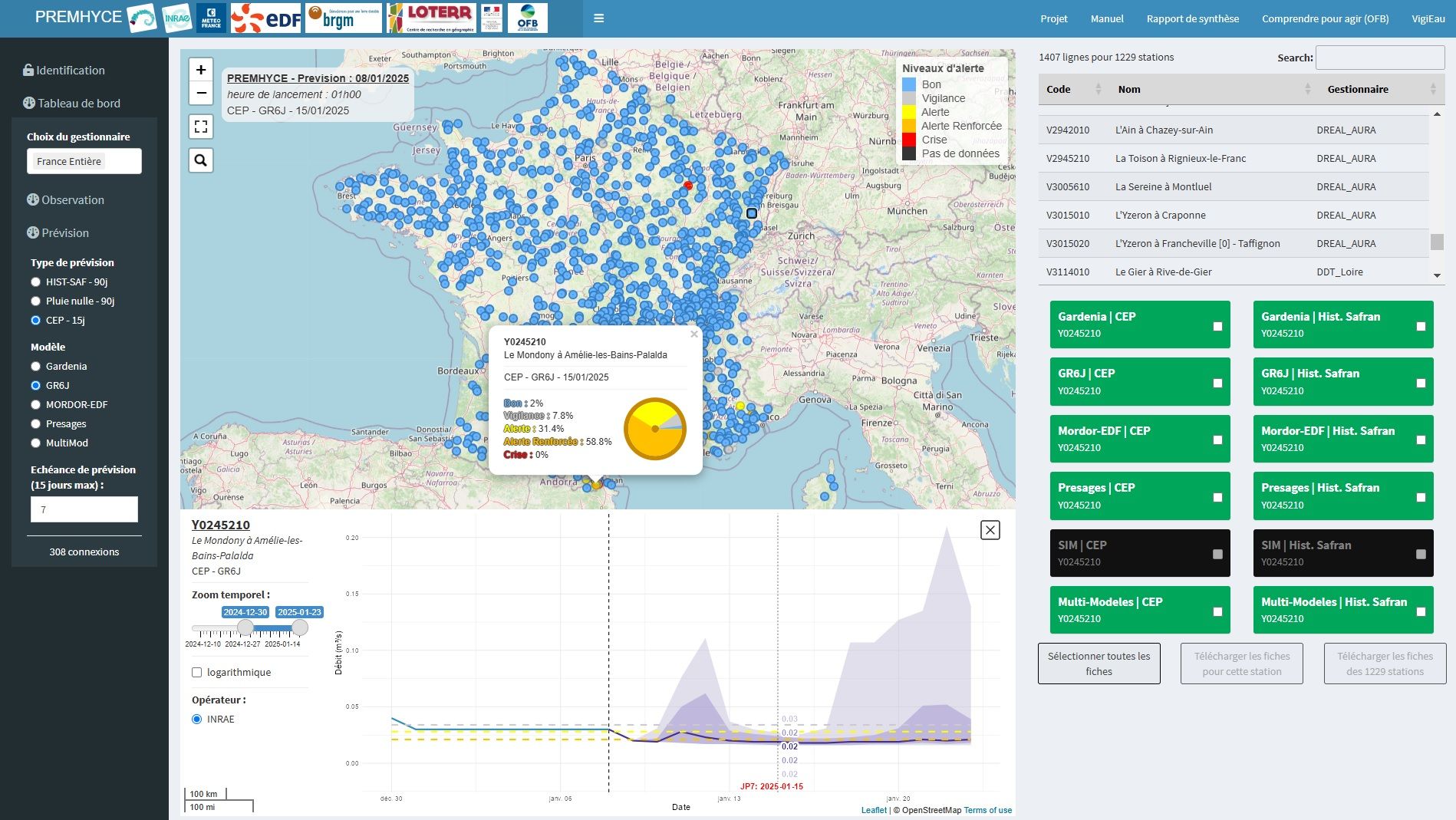
Task: Select the MORDOR-EDF model
Action: (x=35, y=404)
